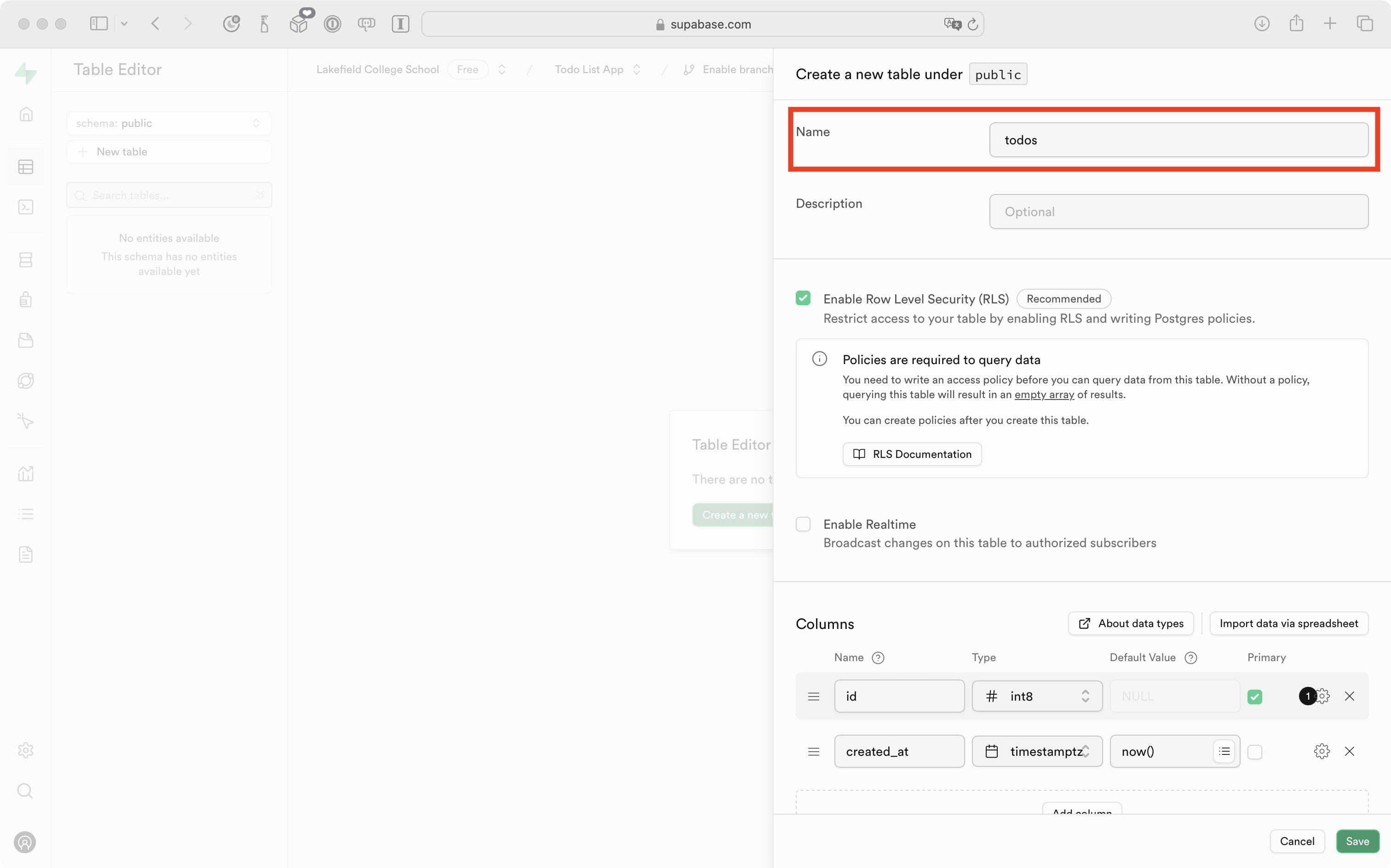Open project settings gear icon
The height and width of the screenshot is (868, 1391).
(x=26, y=750)
